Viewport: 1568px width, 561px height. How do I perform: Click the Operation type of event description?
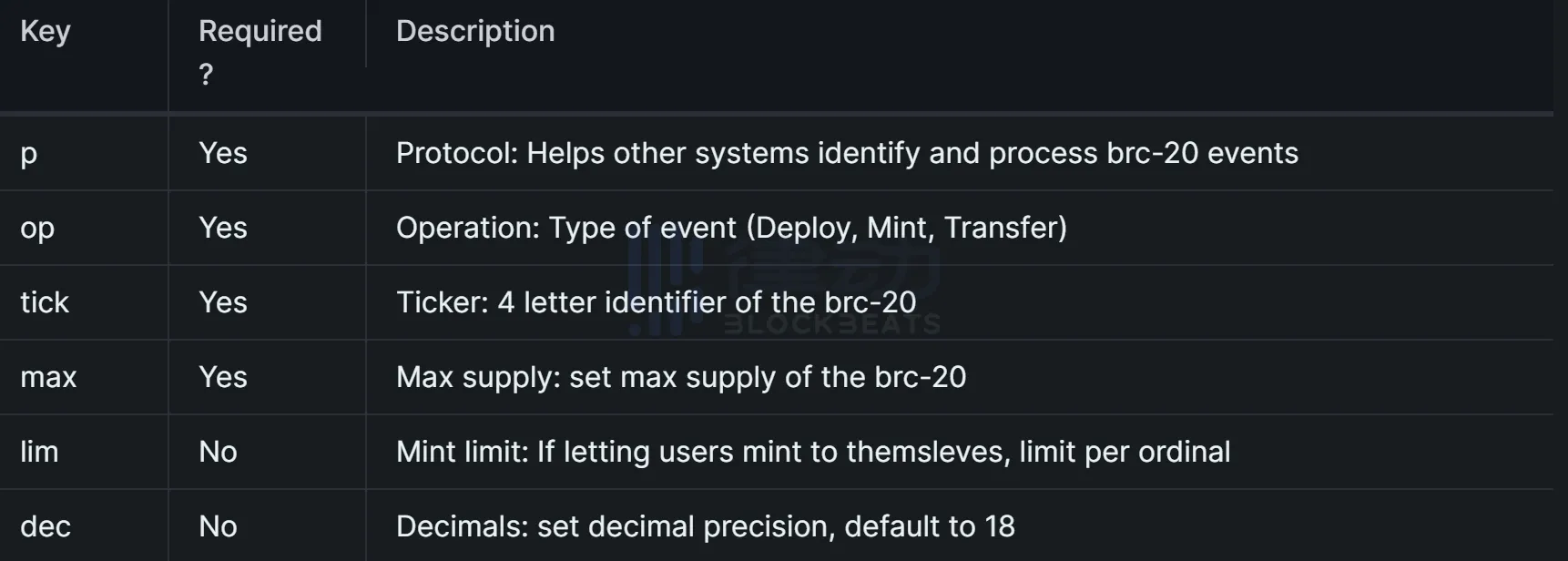[x=731, y=229]
